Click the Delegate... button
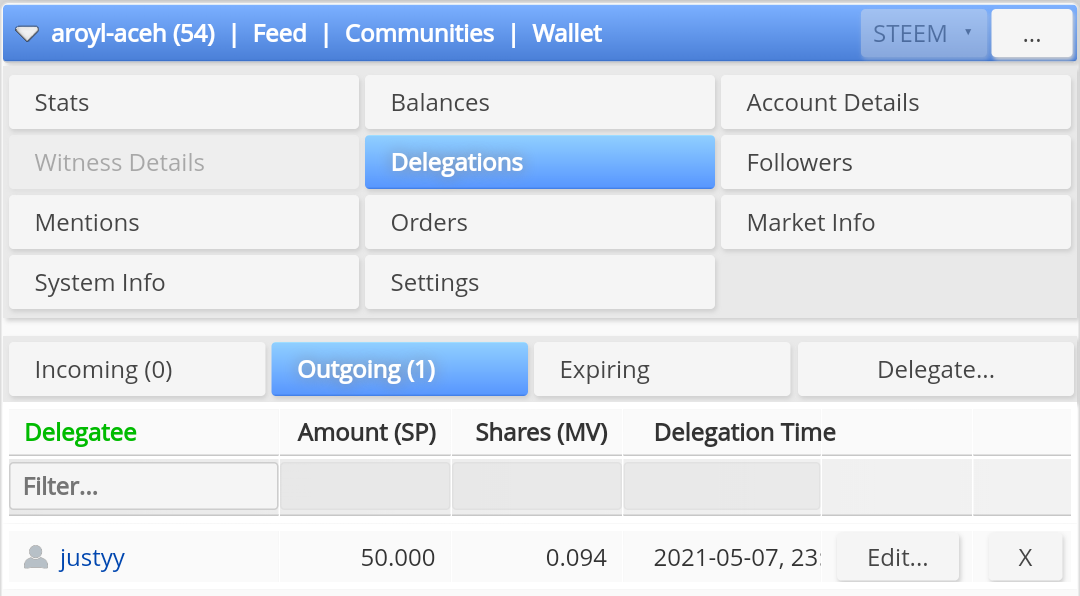 [x=935, y=370]
